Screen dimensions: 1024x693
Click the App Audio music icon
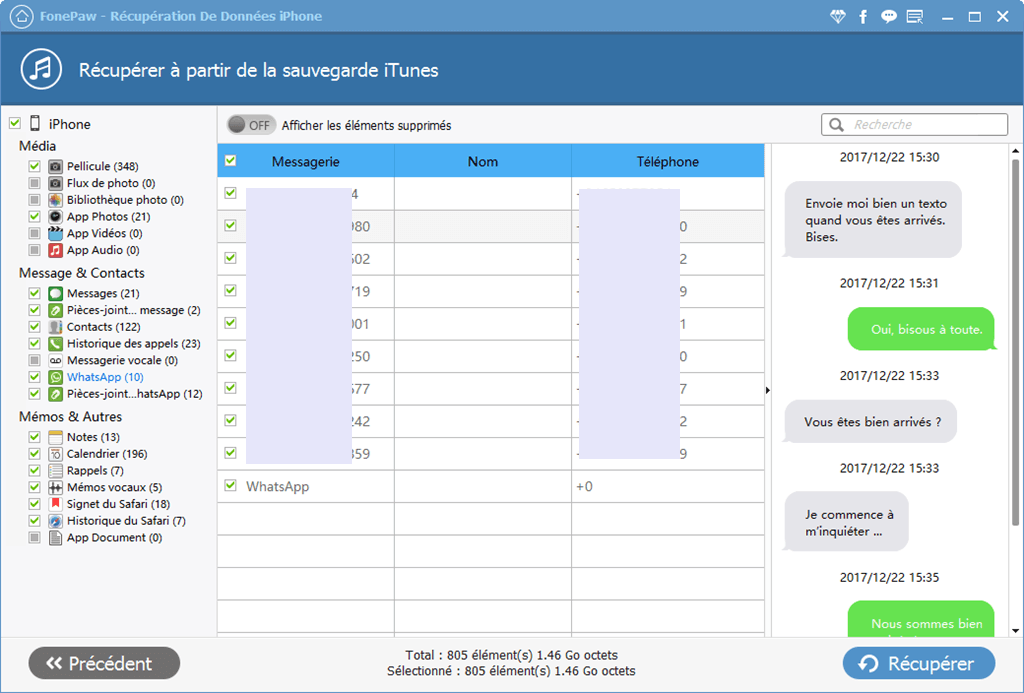56,250
